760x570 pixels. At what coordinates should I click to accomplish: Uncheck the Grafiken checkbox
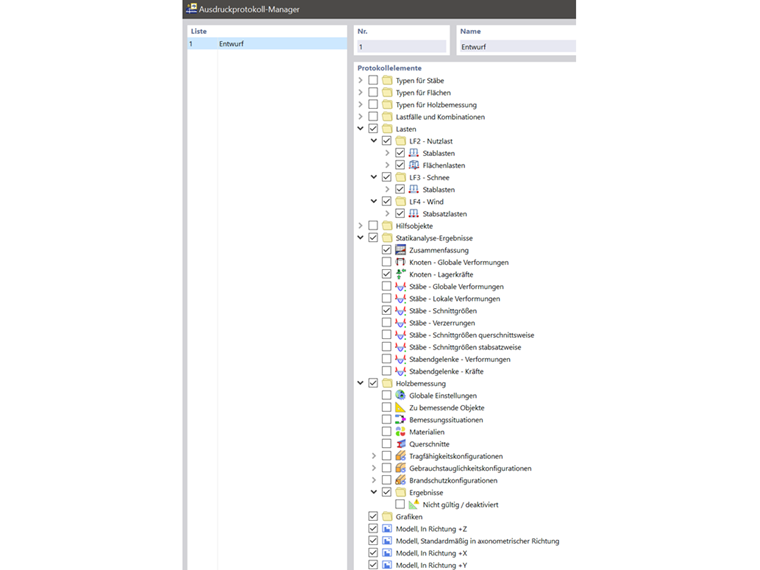tap(373, 516)
